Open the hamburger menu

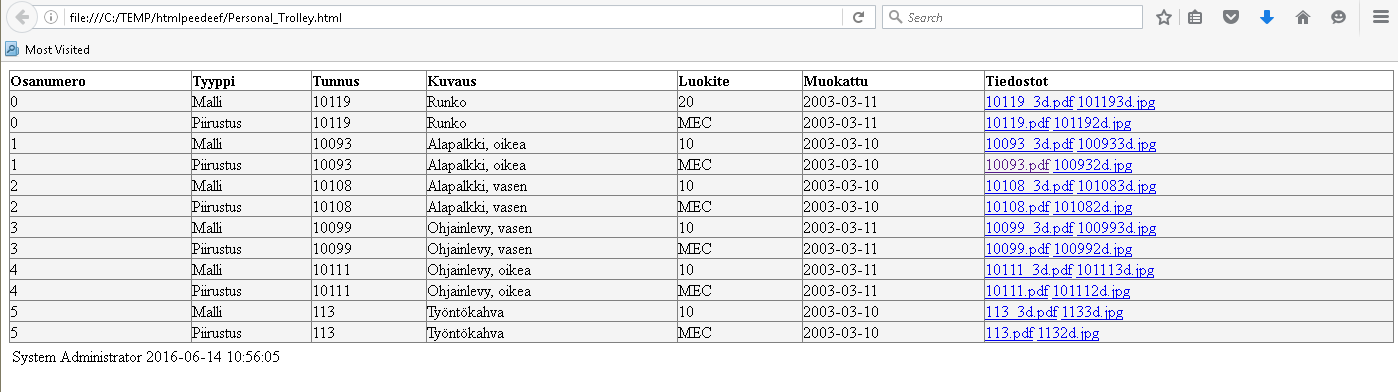(1381, 17)
